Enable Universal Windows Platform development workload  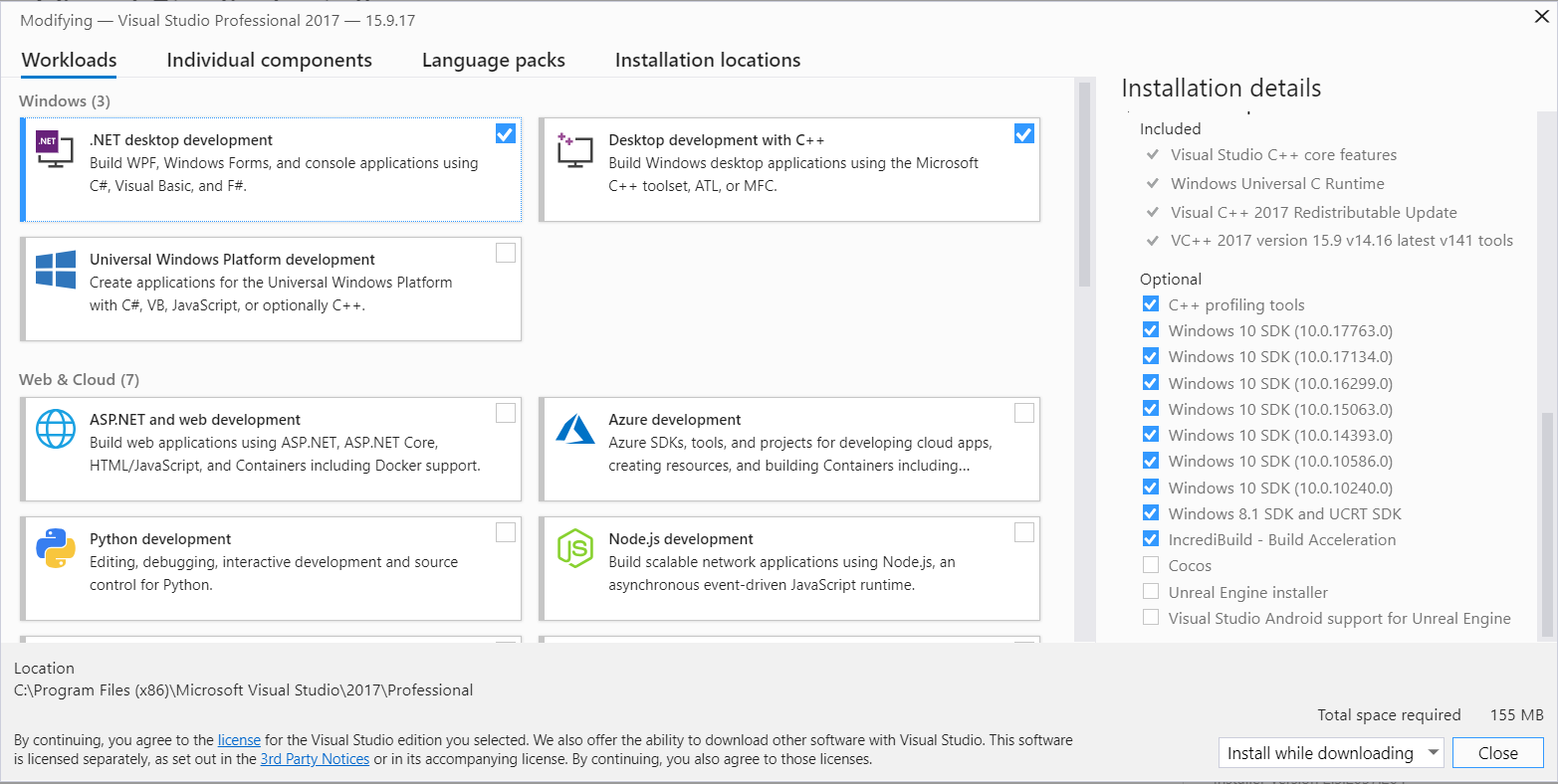click(505, 253)
